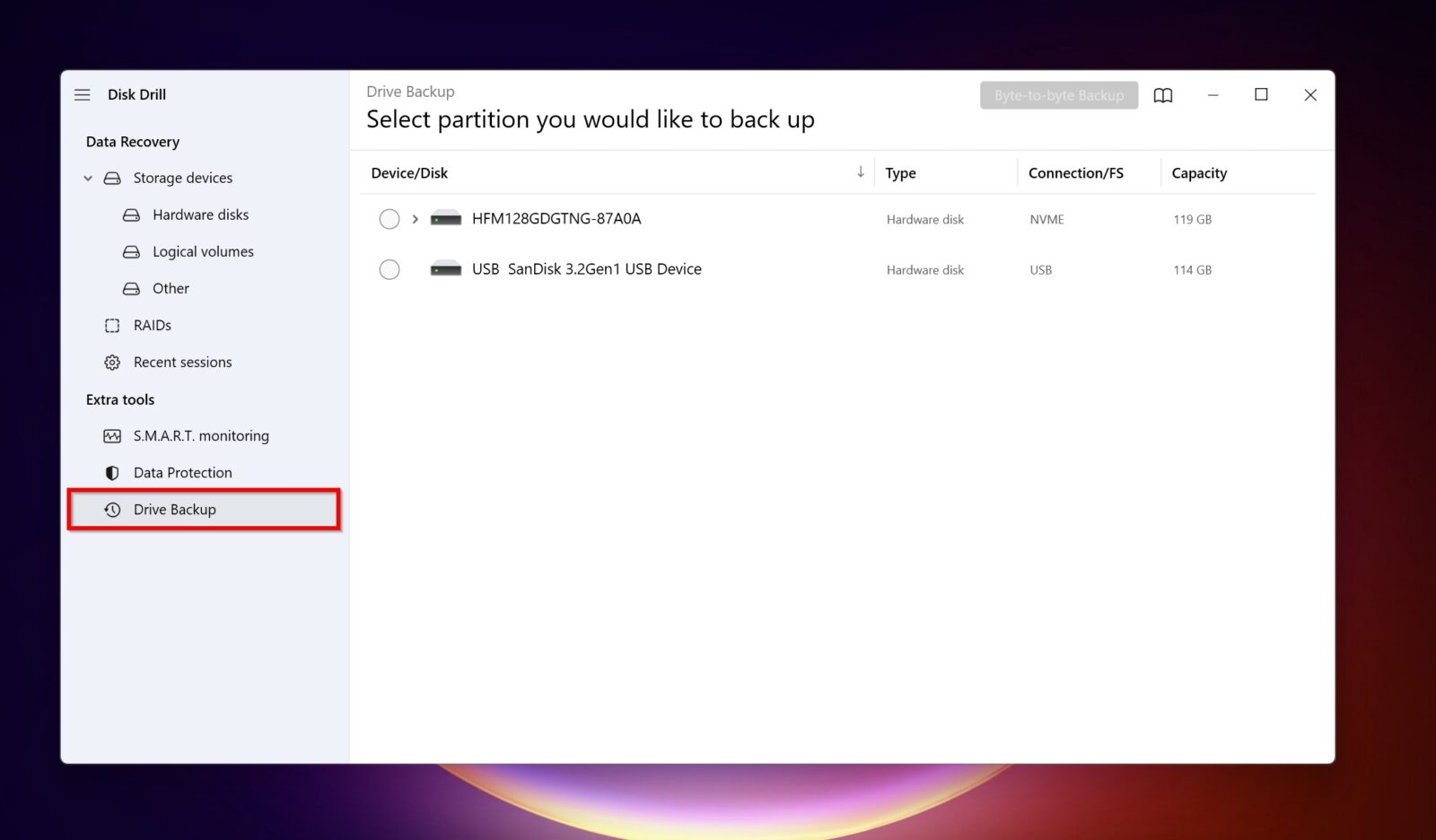Open the Extra tools section
The image size is (1436, 840).
click(x=119, y=399)
